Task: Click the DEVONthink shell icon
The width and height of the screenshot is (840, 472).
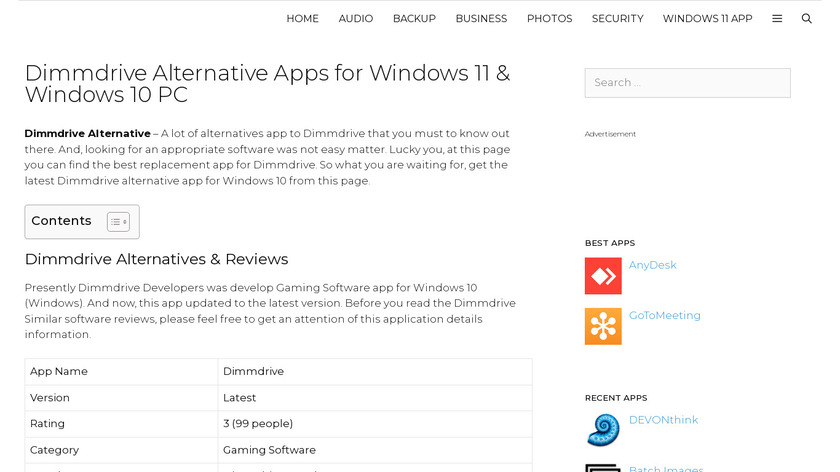Action: 603,430
